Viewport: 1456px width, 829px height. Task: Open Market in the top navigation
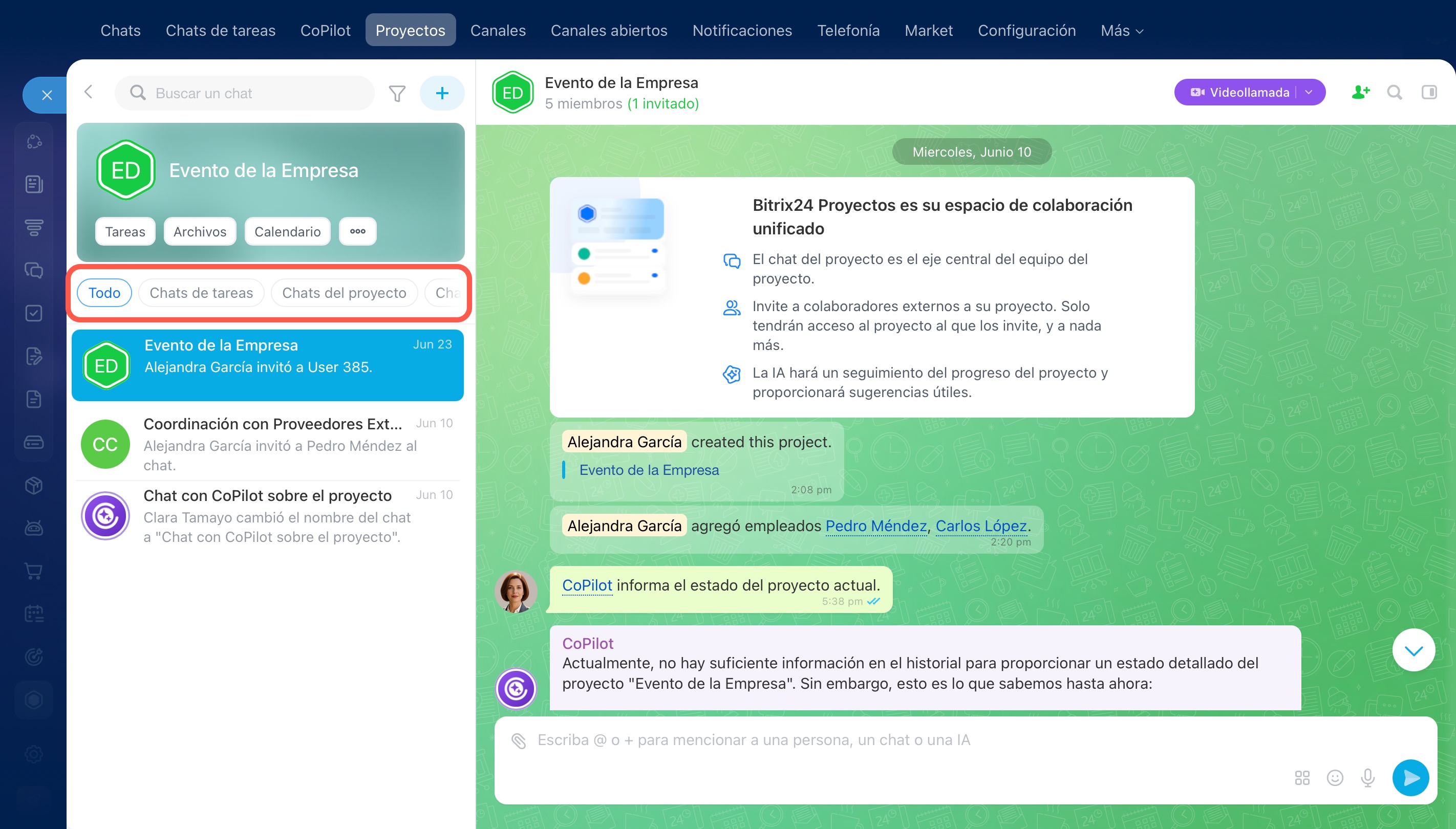[929, 30]
